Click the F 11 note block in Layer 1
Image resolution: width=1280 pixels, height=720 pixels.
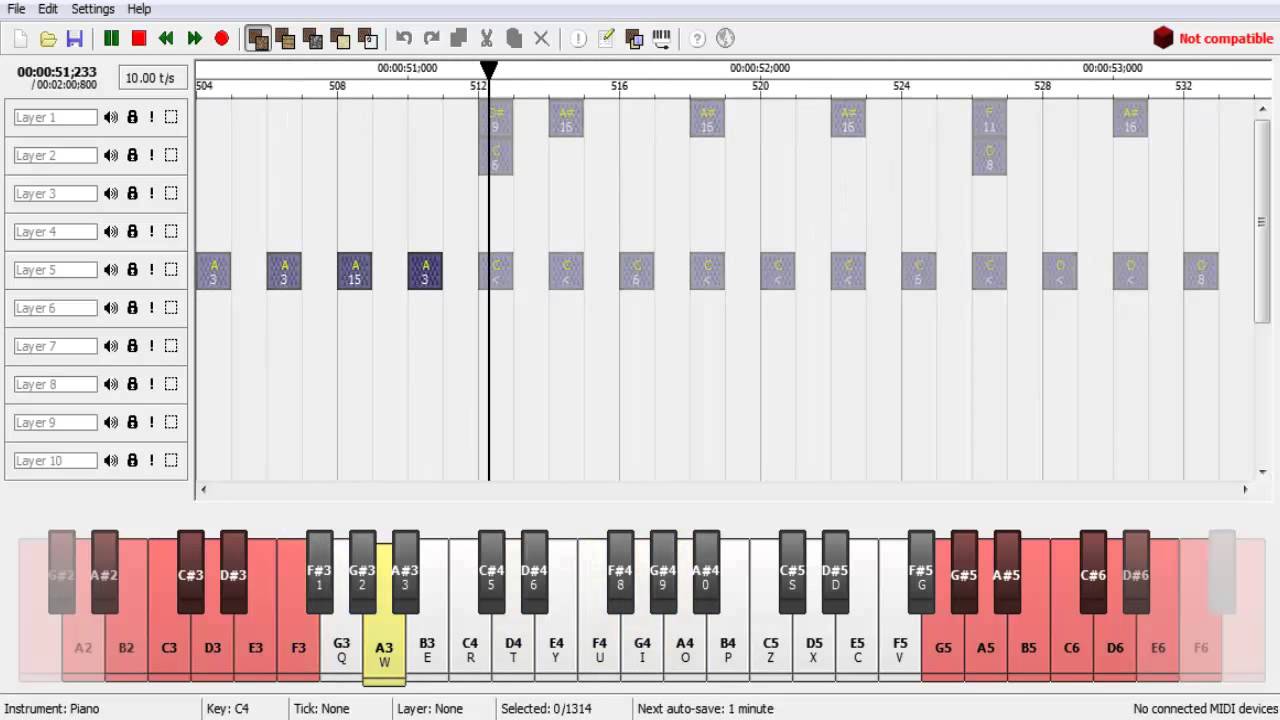(x=989, y=118)
